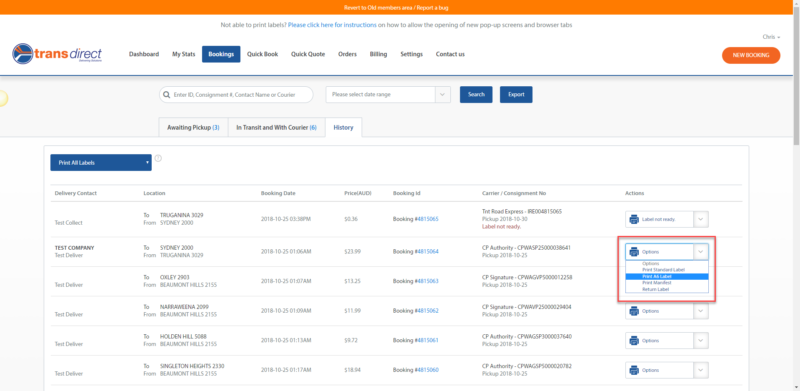The image size is (800, 391).
Task: Click the red Label not ready. text
Action: point(502,227)
